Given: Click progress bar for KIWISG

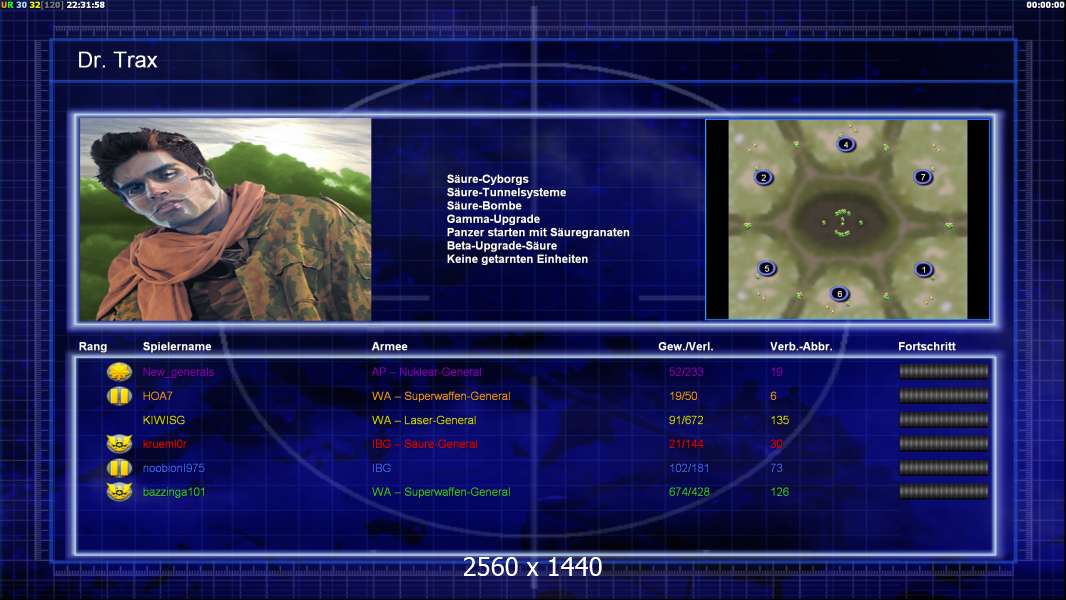Looking at the screenshot, I should 944,419.
